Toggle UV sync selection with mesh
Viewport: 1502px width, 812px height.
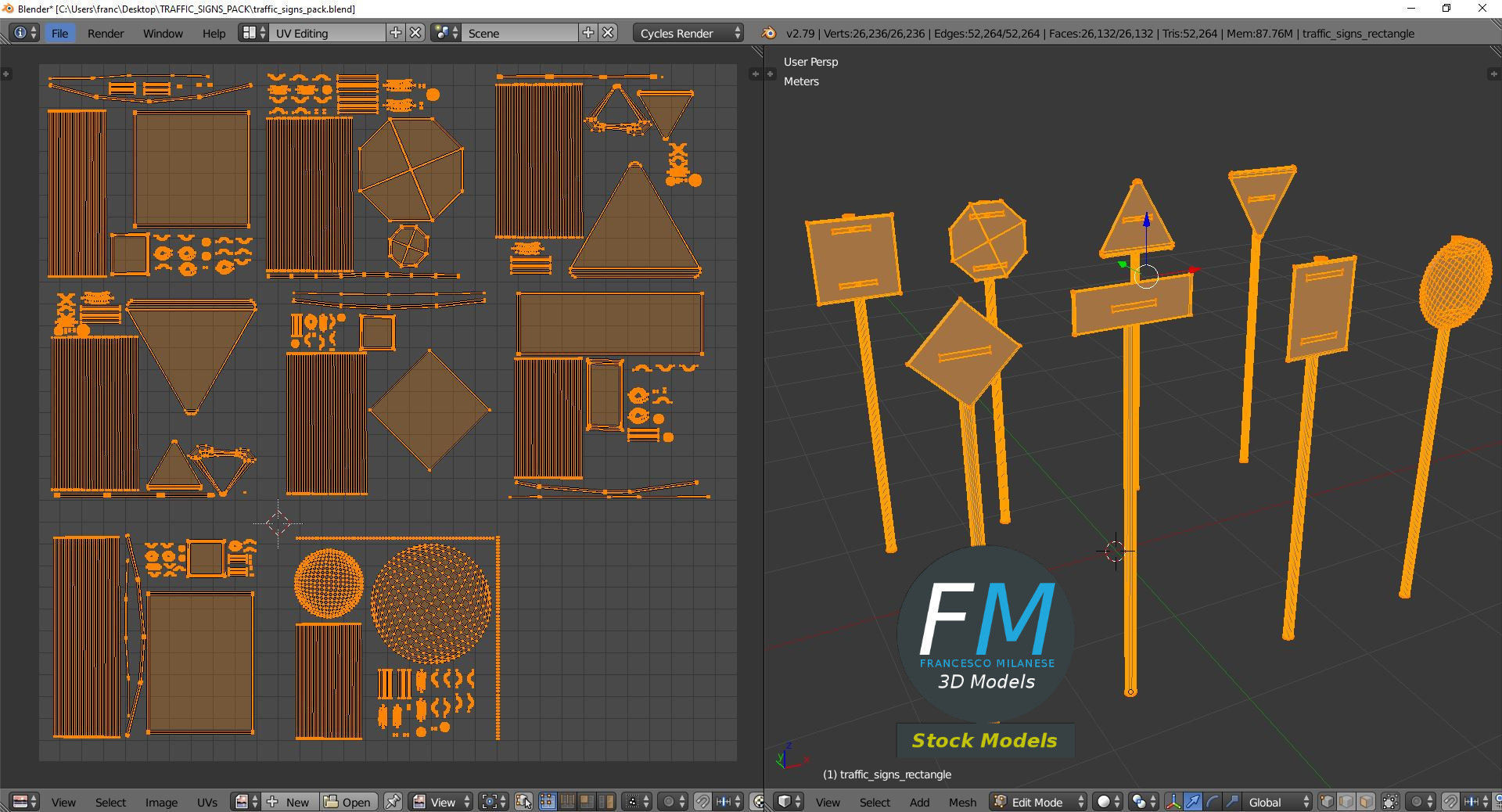pos(524,802)
